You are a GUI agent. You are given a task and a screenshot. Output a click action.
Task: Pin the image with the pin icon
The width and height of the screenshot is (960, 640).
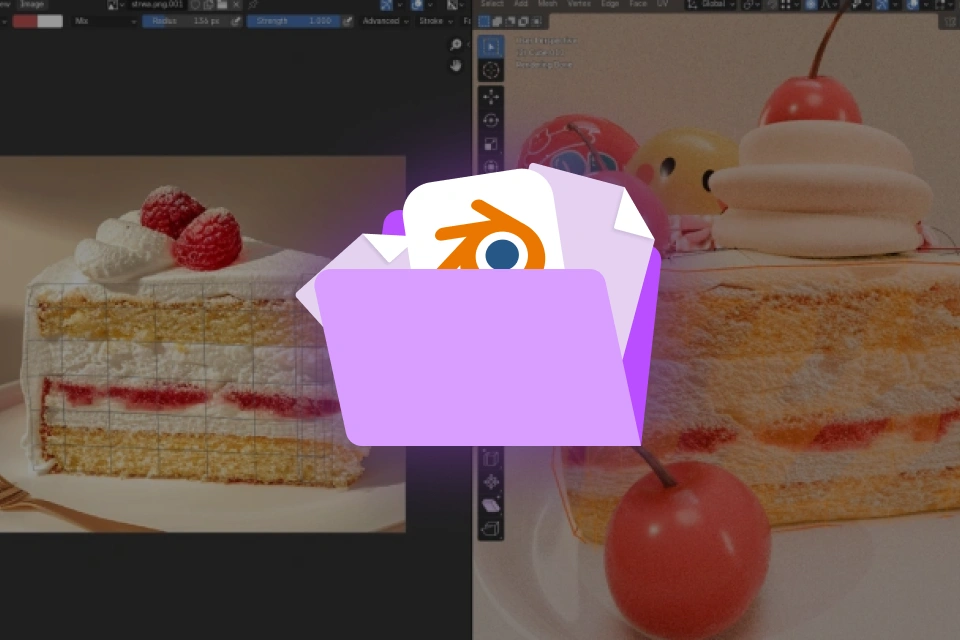253,5
